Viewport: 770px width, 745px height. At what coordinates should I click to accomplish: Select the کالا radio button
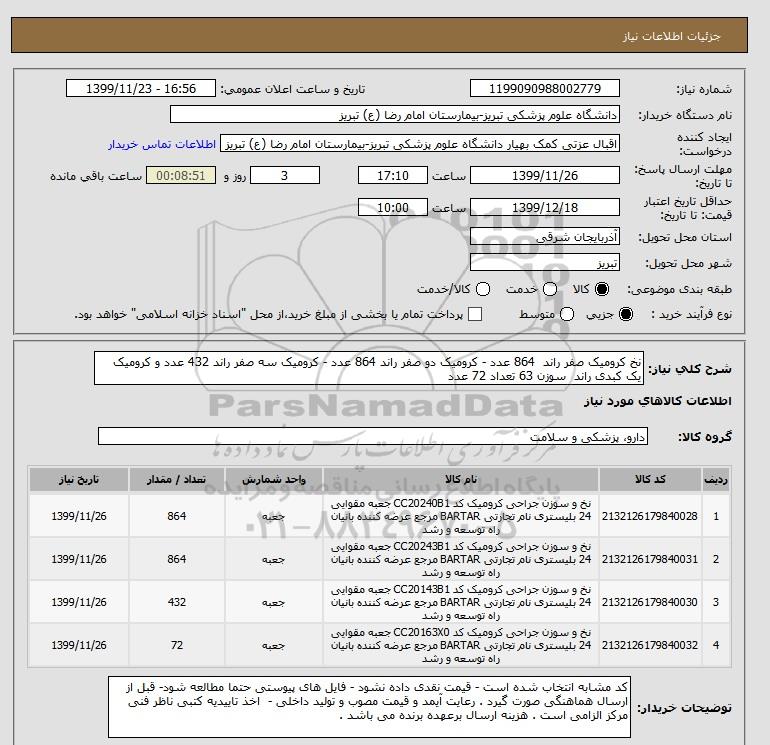[x=602, y=289]
